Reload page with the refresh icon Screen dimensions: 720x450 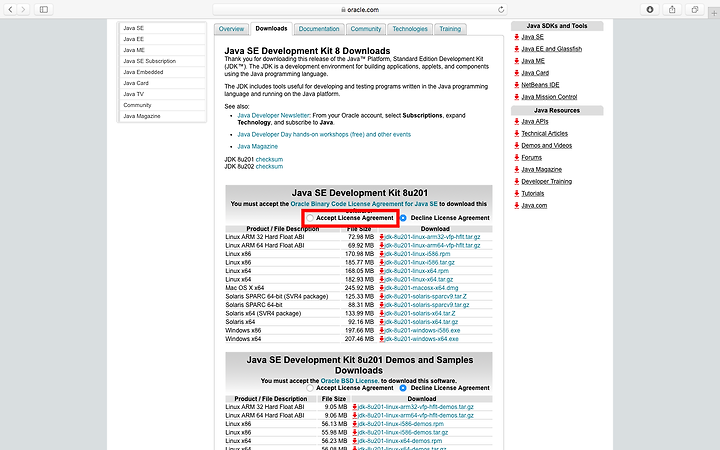(x=501, y=9)
